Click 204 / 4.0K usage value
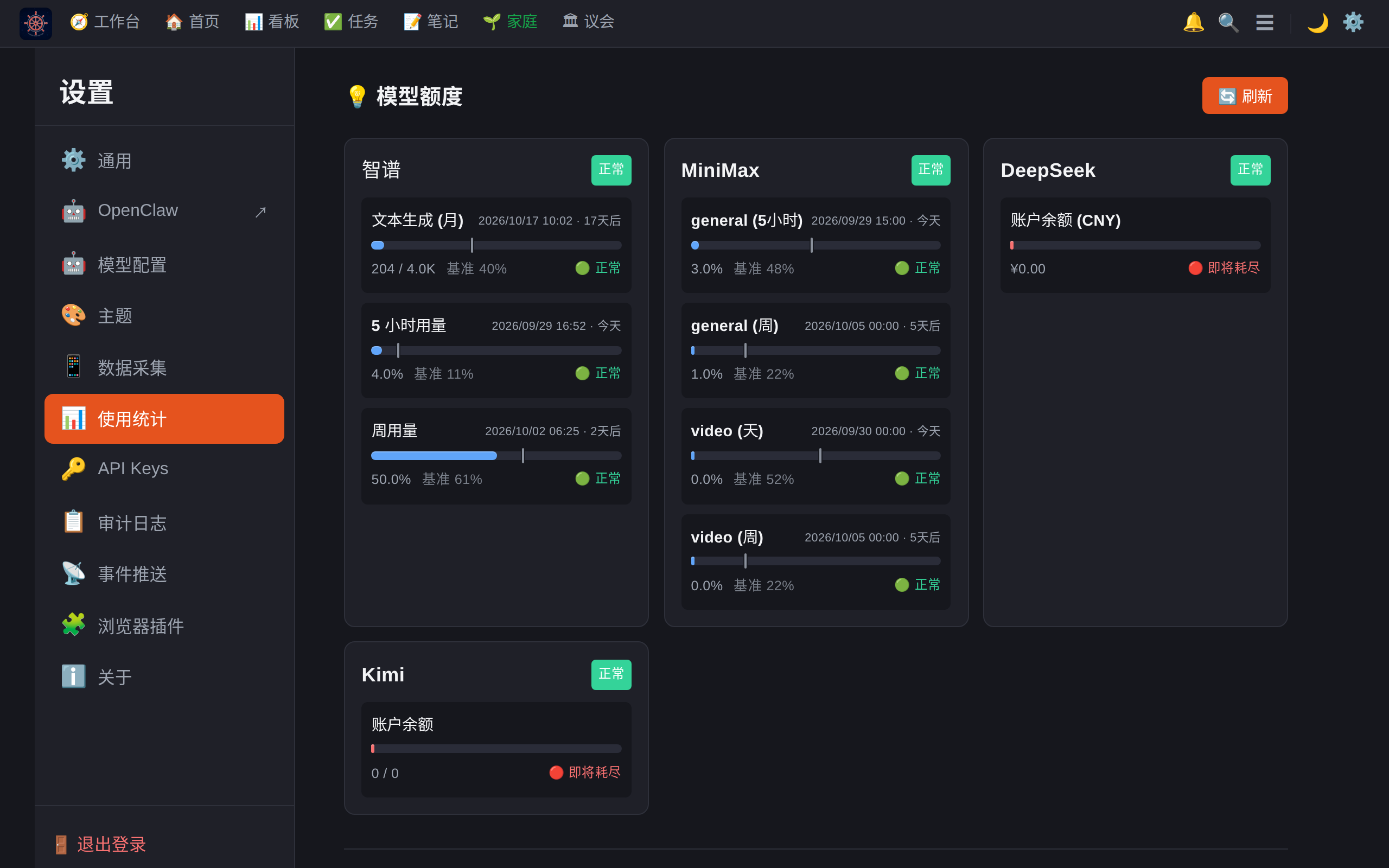Screen dimensions: 1389x868 pyautogui.click(x=403, y=269)
